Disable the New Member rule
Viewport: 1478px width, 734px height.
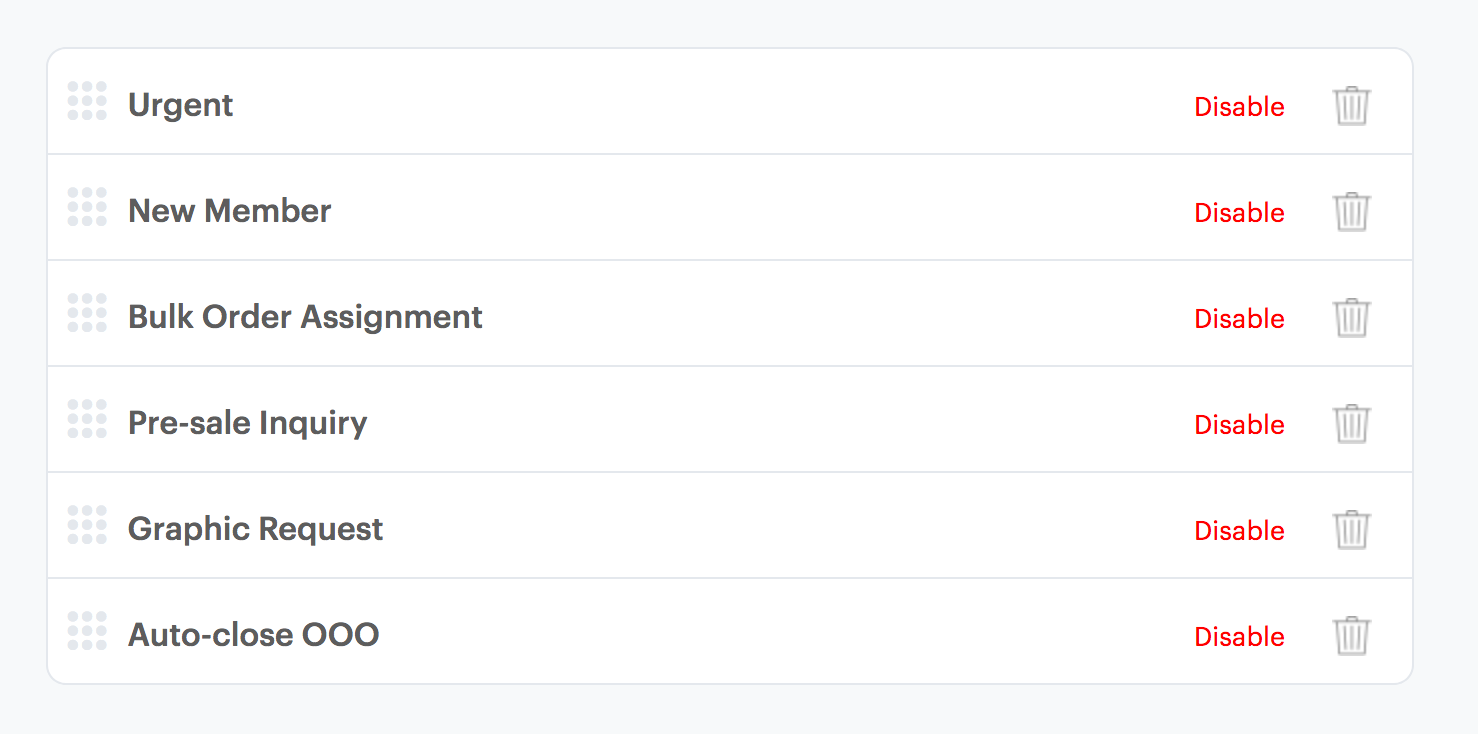(x=1239, y=213)
